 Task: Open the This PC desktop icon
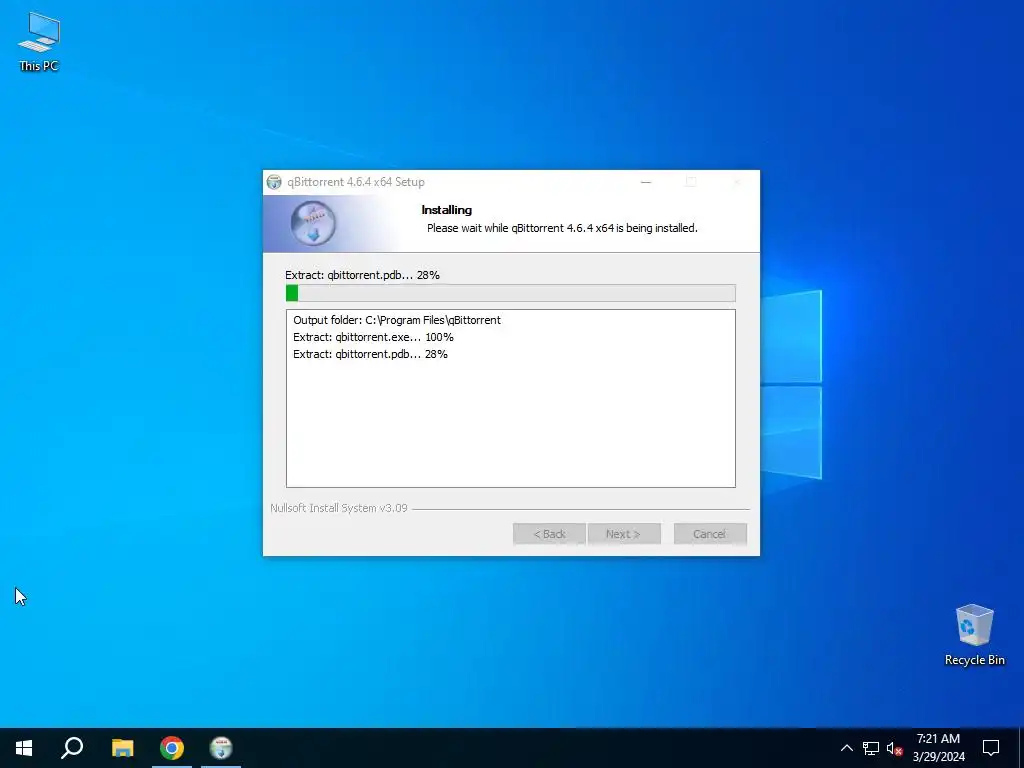pyautogui.click(x=39, y=41)
